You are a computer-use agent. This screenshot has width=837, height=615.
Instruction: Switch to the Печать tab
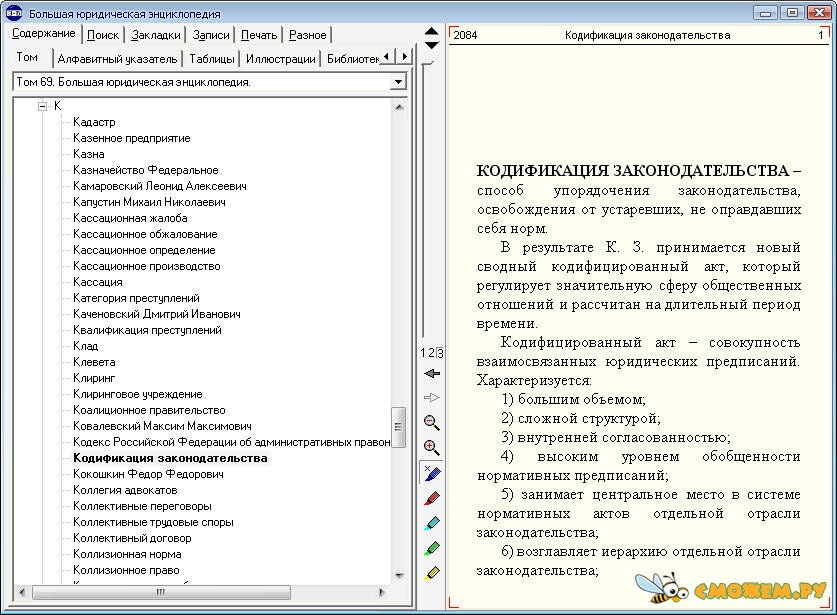[x=259, y=35]
